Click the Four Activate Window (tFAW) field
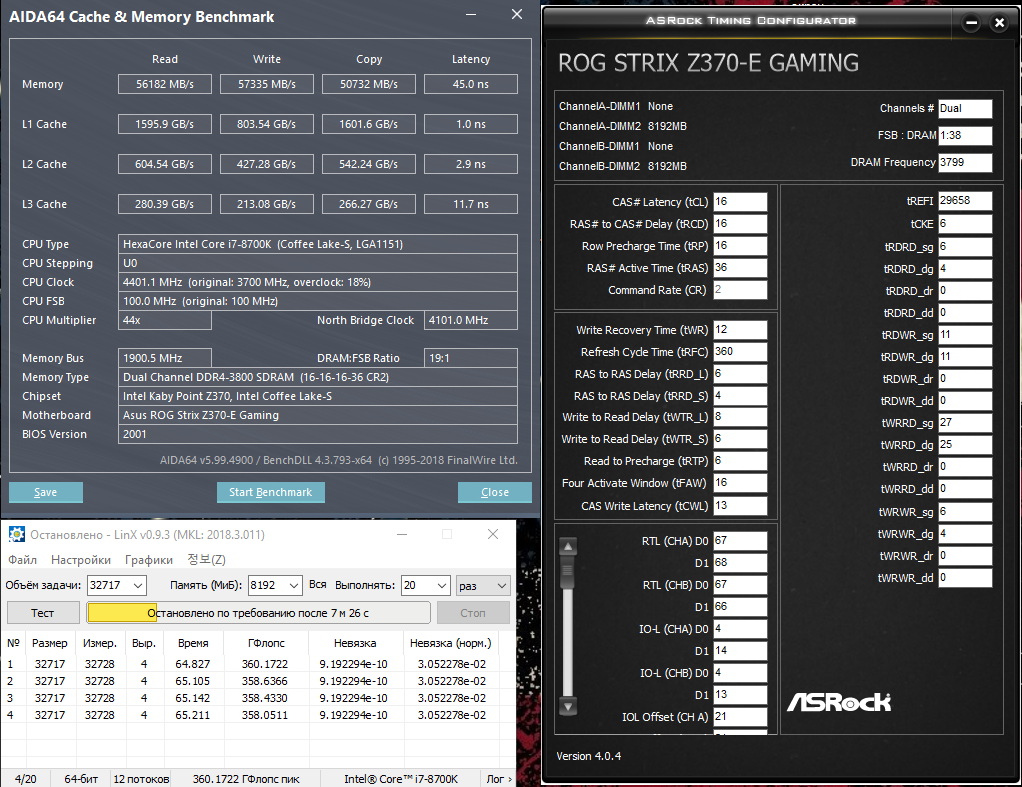1022x787 pixels. coord(740,483)
